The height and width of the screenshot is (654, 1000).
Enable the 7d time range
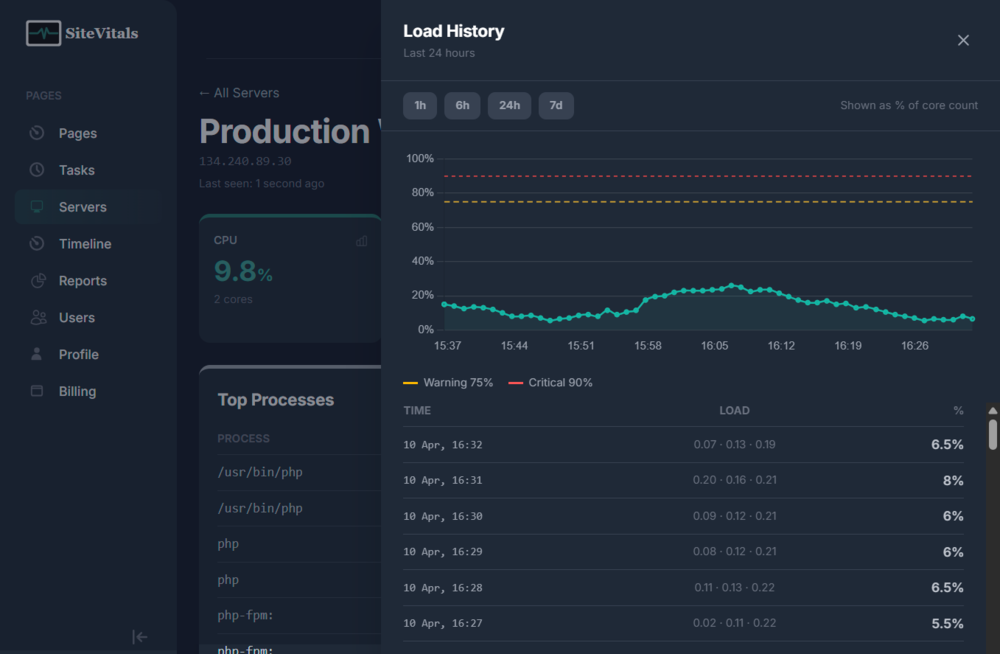[556, 104]
